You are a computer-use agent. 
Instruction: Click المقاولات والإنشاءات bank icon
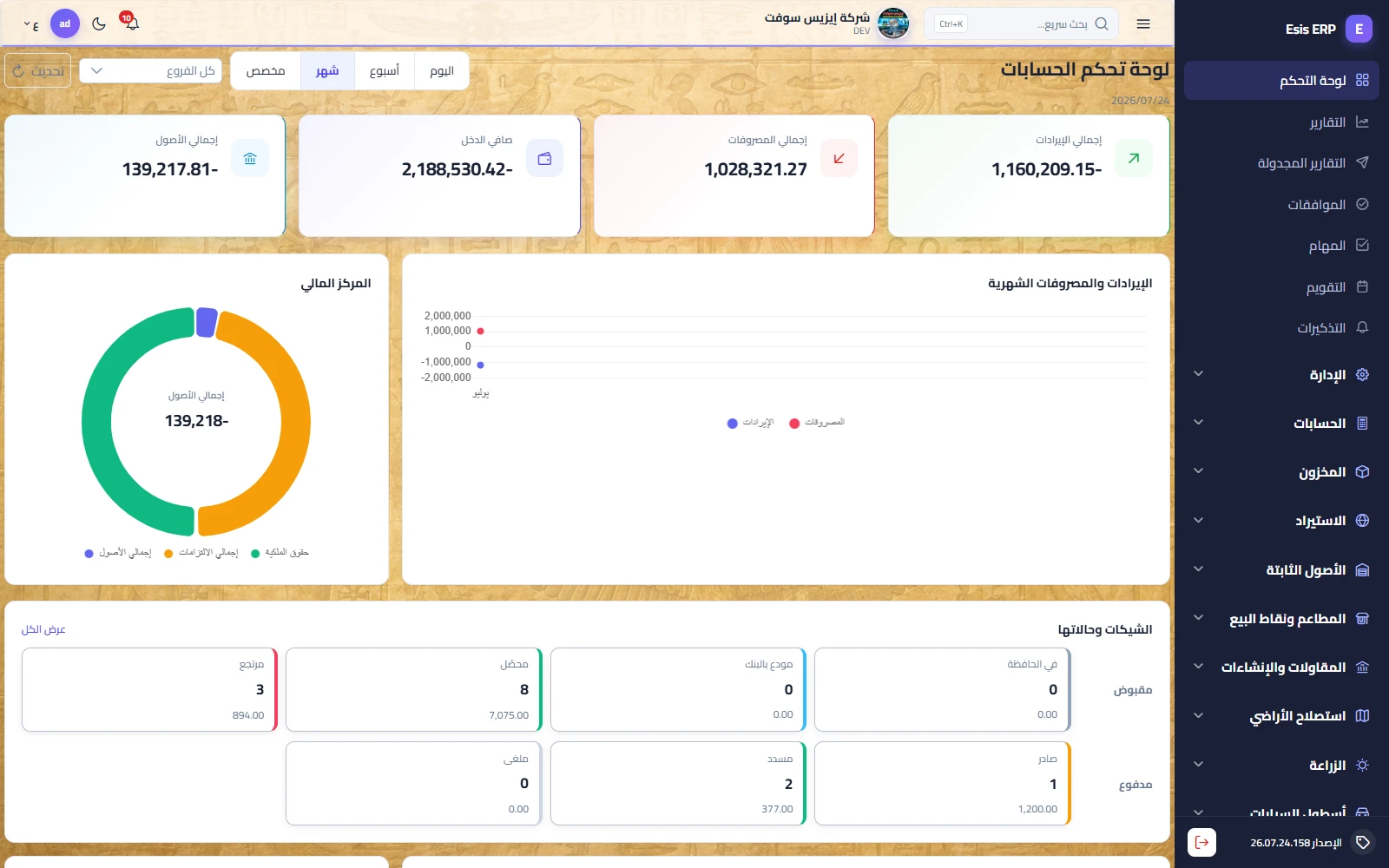click(x=1362, y=667)
